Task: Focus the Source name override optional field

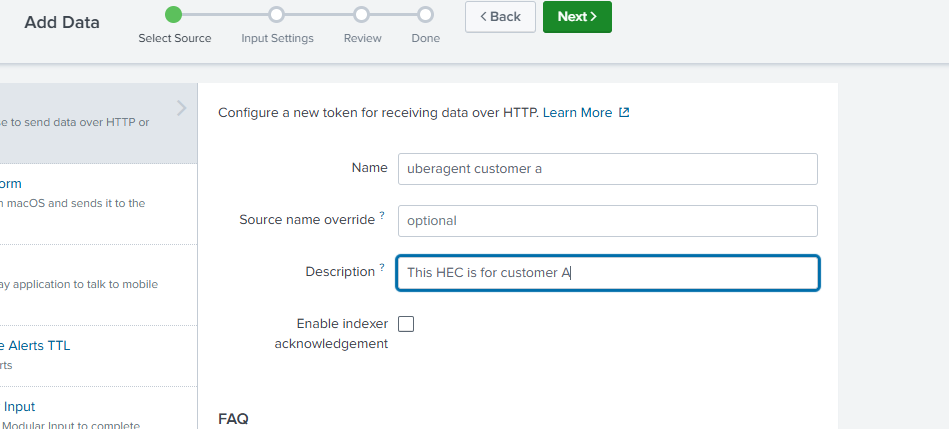Action: [x=607, y=221]
